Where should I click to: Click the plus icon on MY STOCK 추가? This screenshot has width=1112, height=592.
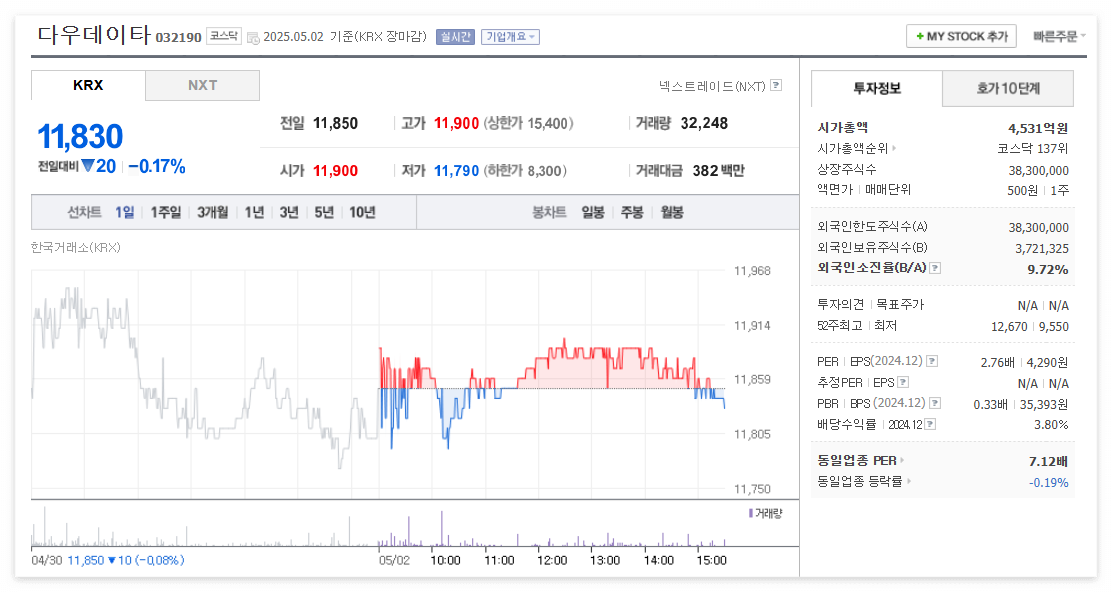pos(920,35)
